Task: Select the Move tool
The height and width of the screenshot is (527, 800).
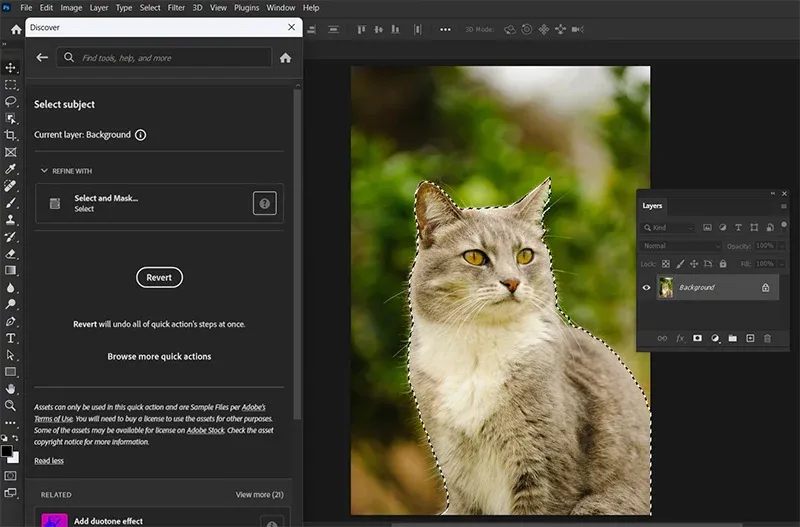Action: coord(10,67)
